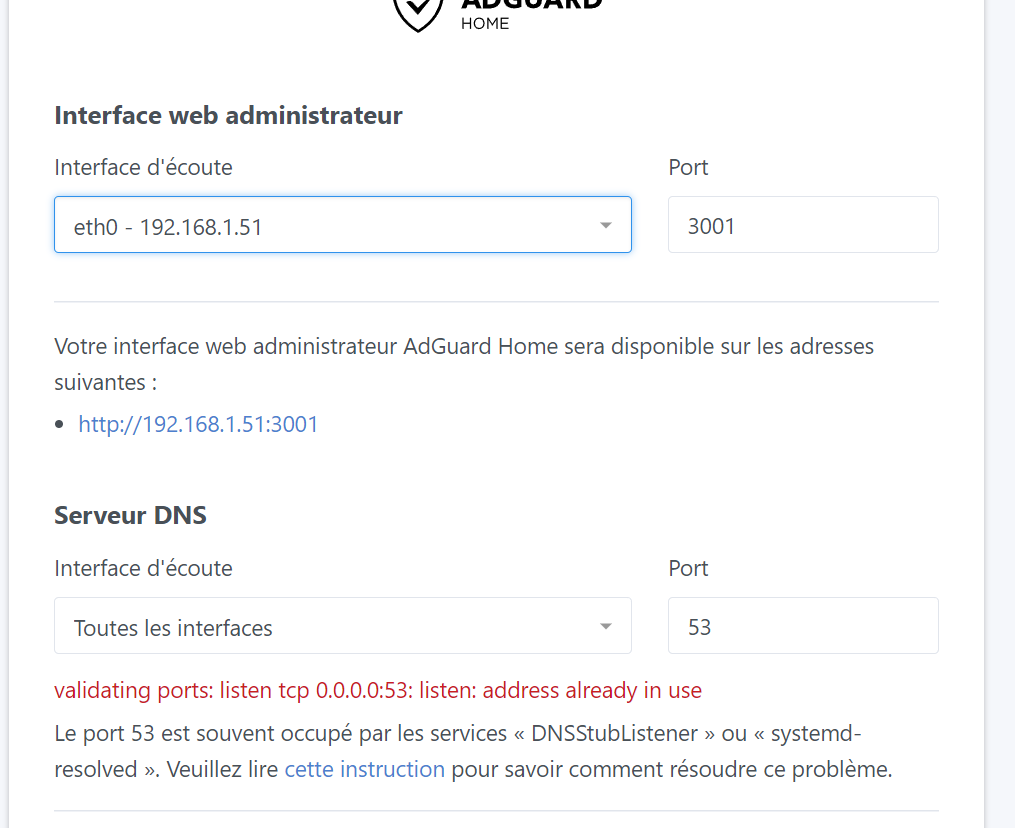Click the AdGuard shield logo icon
Screen dimensions: 1015x828
pyautogui.click(x=417, y=12)
